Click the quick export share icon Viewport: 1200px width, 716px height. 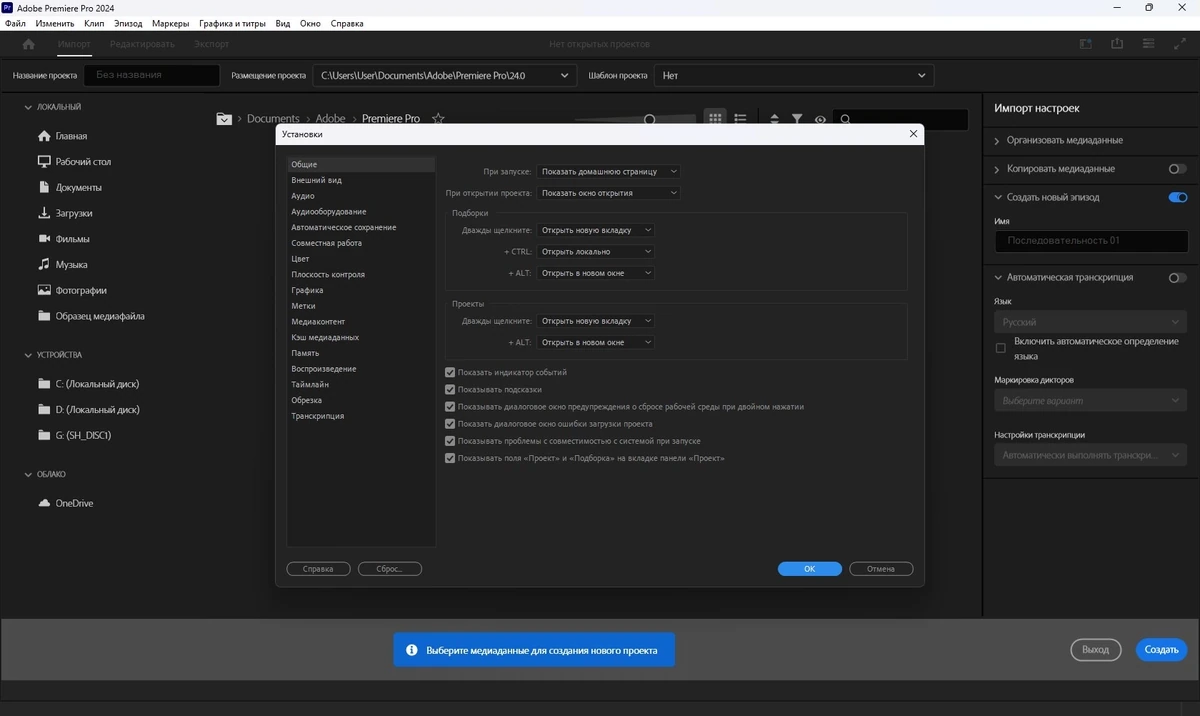1117,44
